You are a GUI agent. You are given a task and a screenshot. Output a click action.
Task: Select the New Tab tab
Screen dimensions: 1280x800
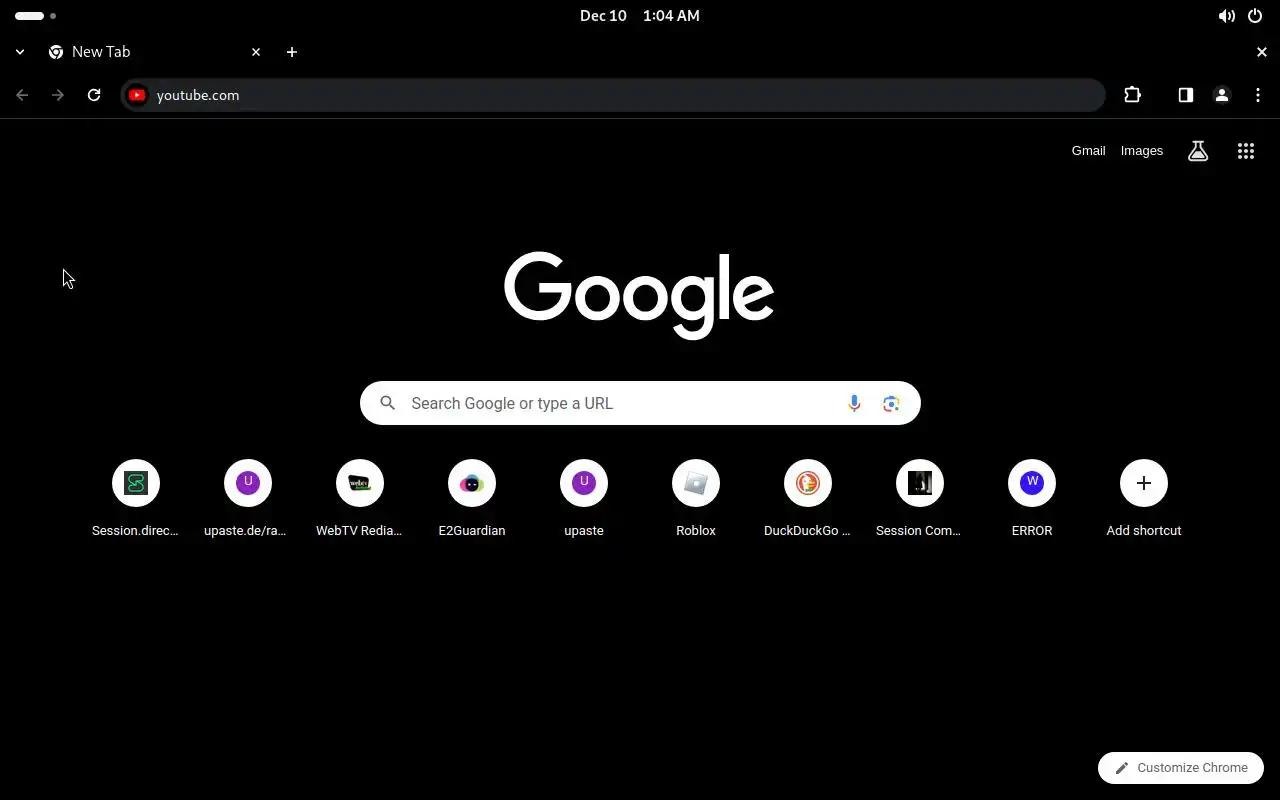tap(155, 52)
